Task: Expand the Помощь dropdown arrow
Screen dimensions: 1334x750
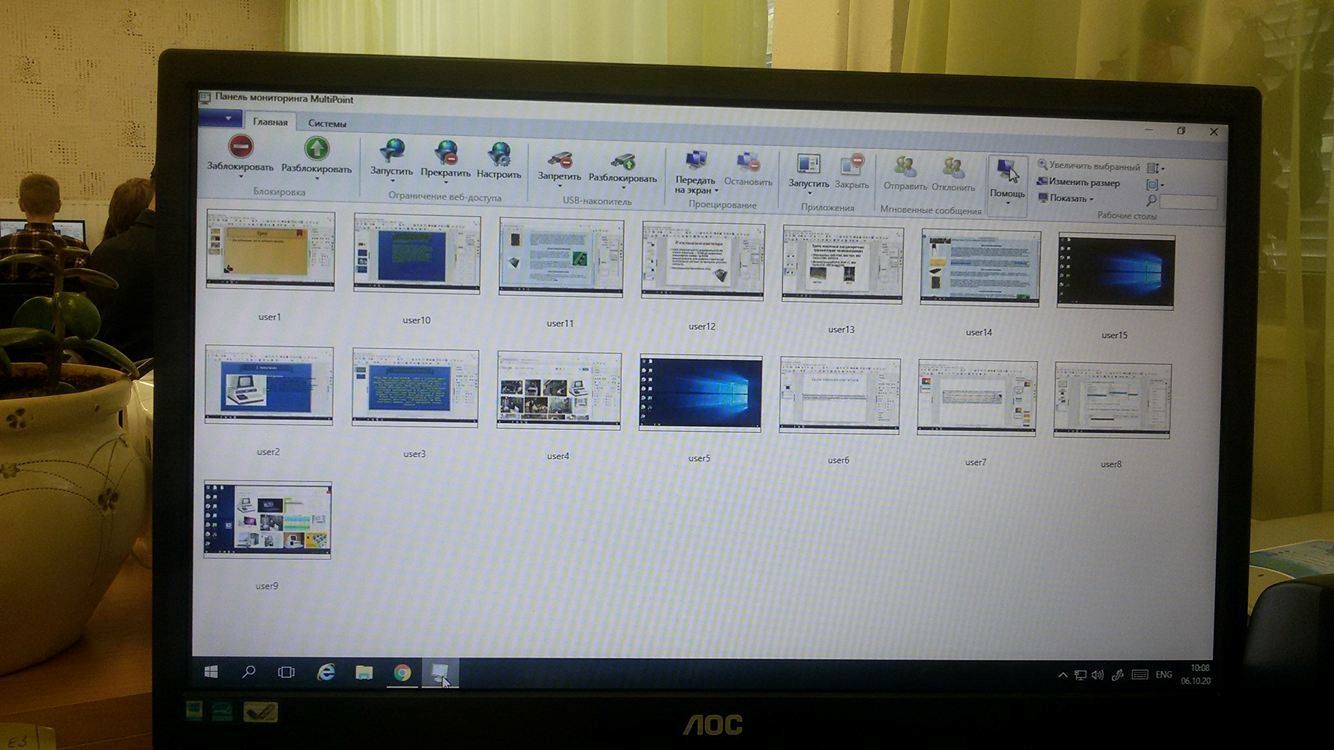Action: (1008, 203)
